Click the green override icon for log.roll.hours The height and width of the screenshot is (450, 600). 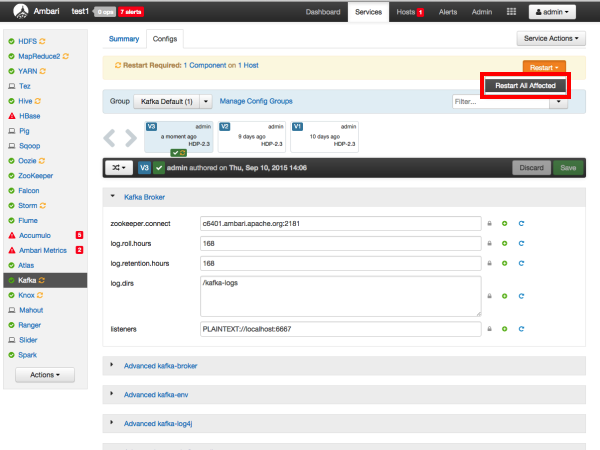[504, 243]
